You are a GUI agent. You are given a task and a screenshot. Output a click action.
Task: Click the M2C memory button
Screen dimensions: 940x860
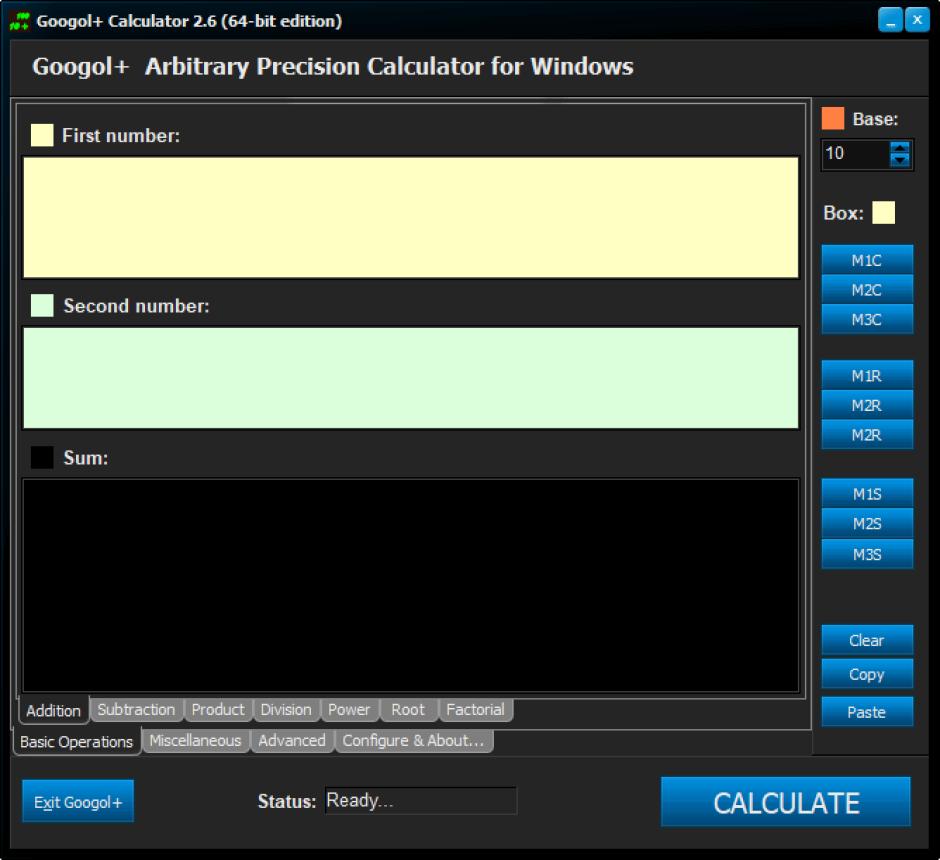point(867,290)
